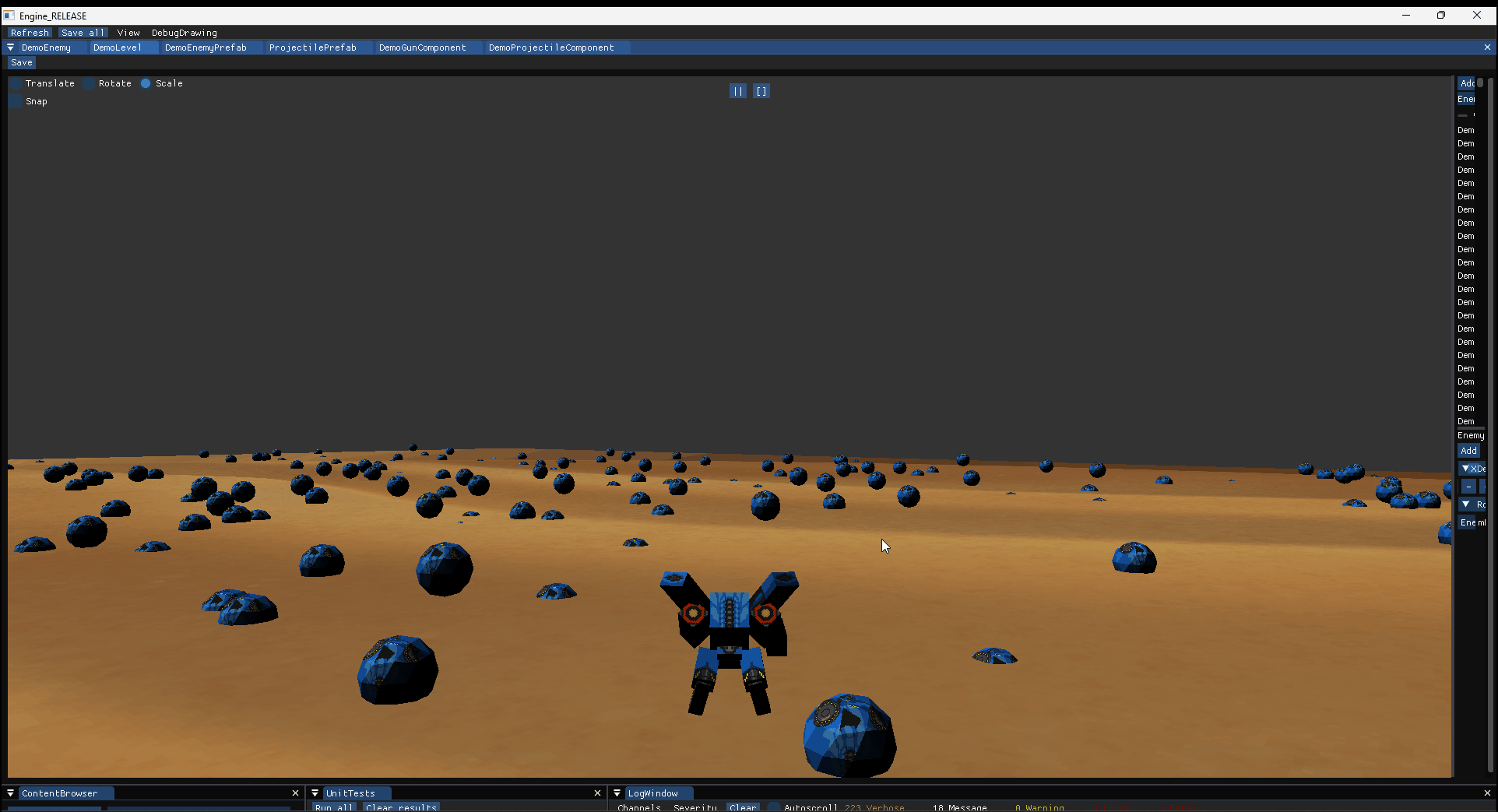Enable the Snap checkbox
Image resolution: width=1498 pixels, height=812 pixels.
click(x=16, y=101)
